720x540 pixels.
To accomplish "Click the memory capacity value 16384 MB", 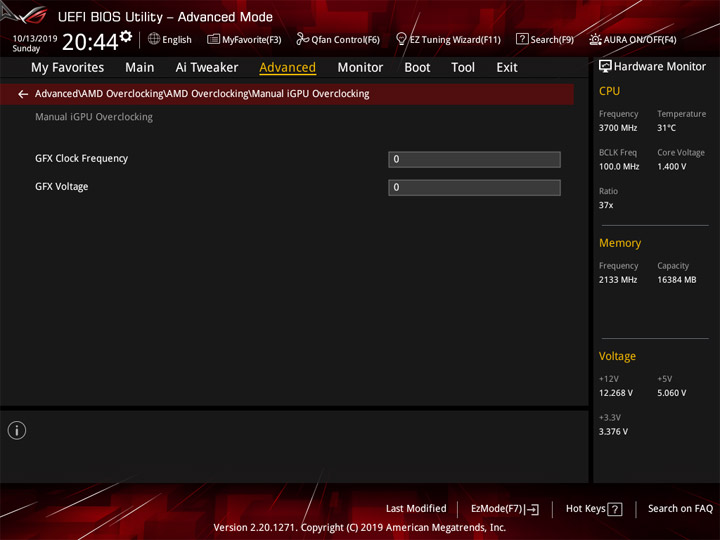I will 676,280.
